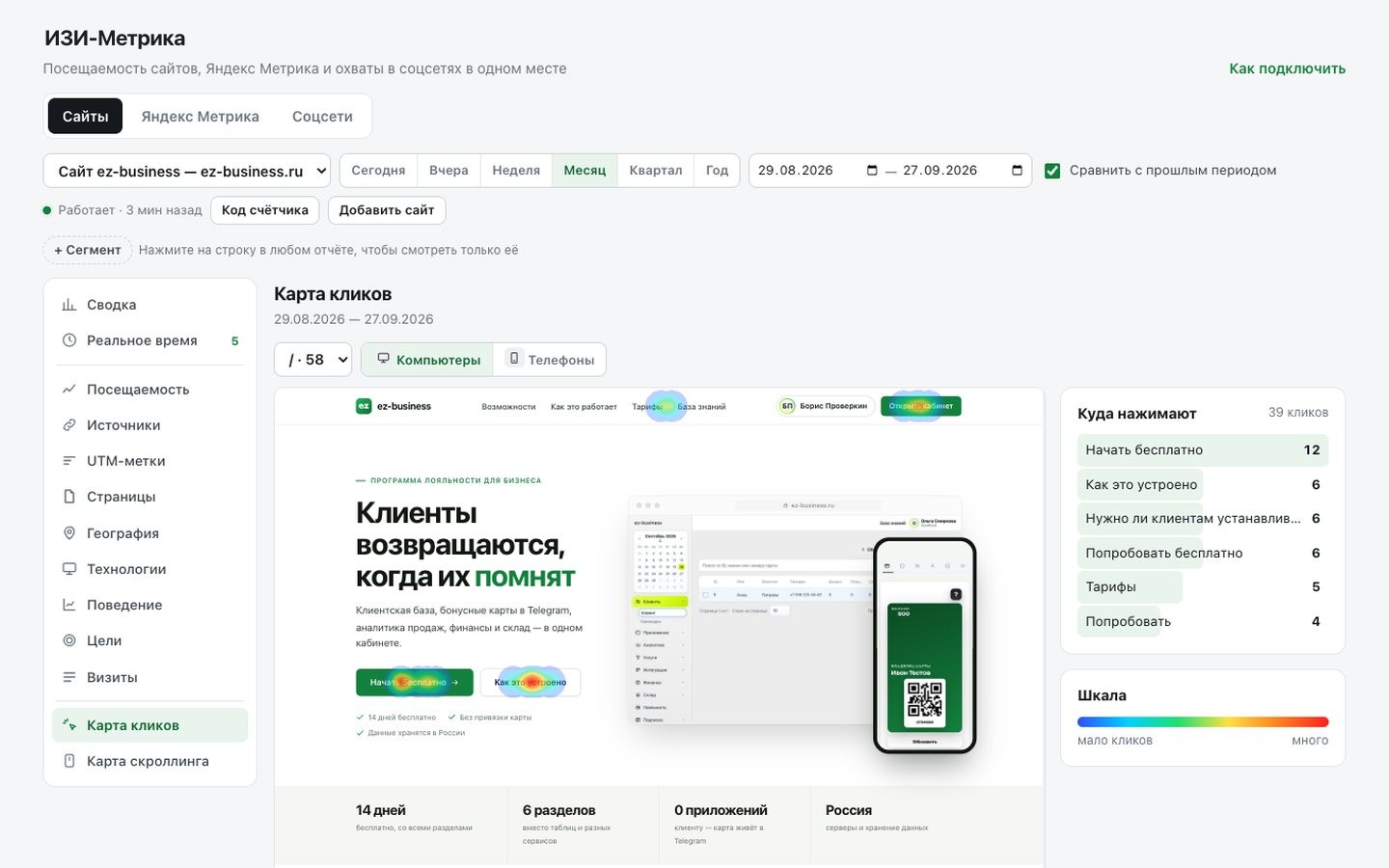Image resolution: width=1389 pixels, height=868 pixels.
Task: Click the Карта скроллинга scroll icon
Action: (x=69, y=761)
